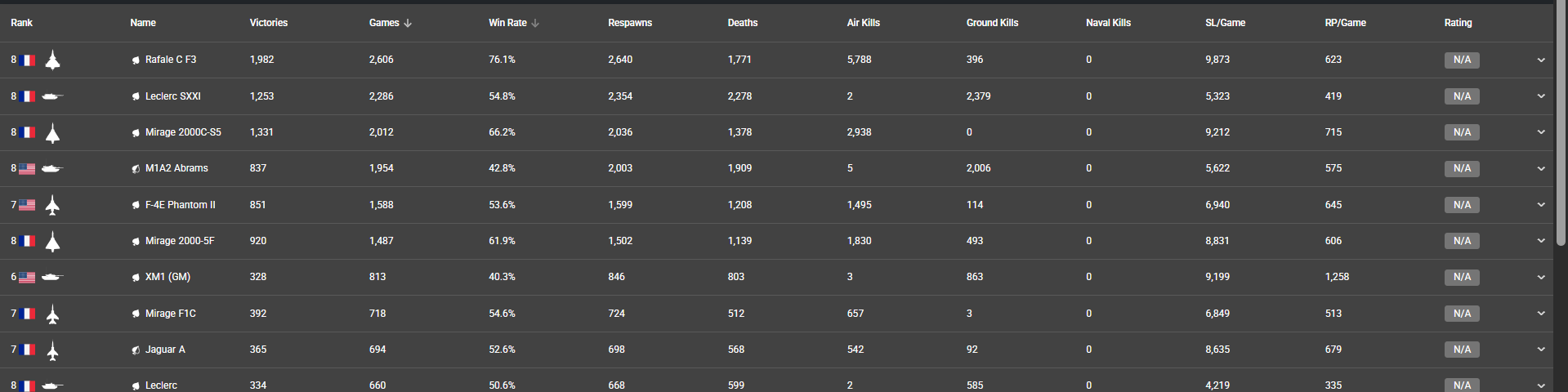Open the Leclerc SXXI vehicle name link
Screen dimensions: 1568x392
point(172,96)
